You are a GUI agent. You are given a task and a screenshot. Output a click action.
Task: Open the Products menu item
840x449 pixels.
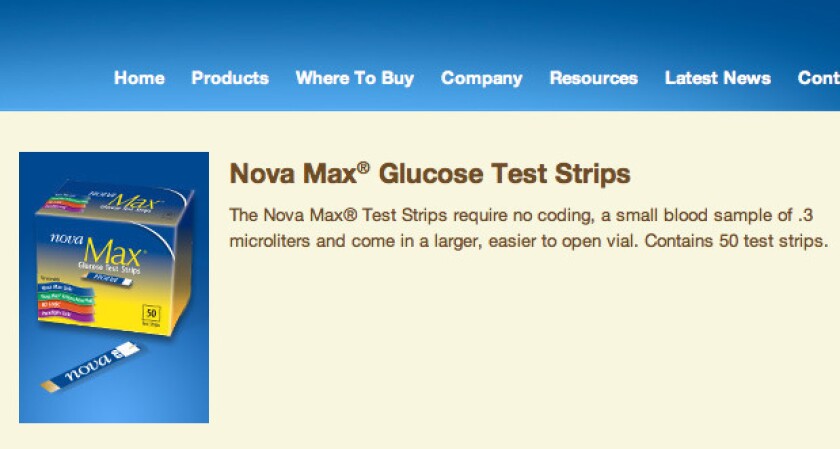coord(230,78)
